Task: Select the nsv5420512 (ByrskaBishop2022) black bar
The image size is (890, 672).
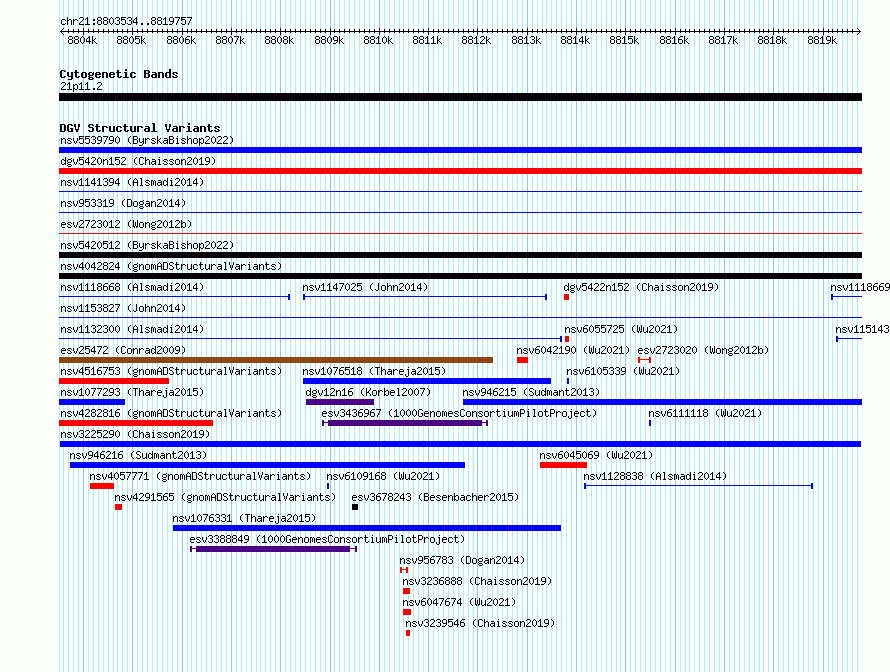Action: pos(460,255)
